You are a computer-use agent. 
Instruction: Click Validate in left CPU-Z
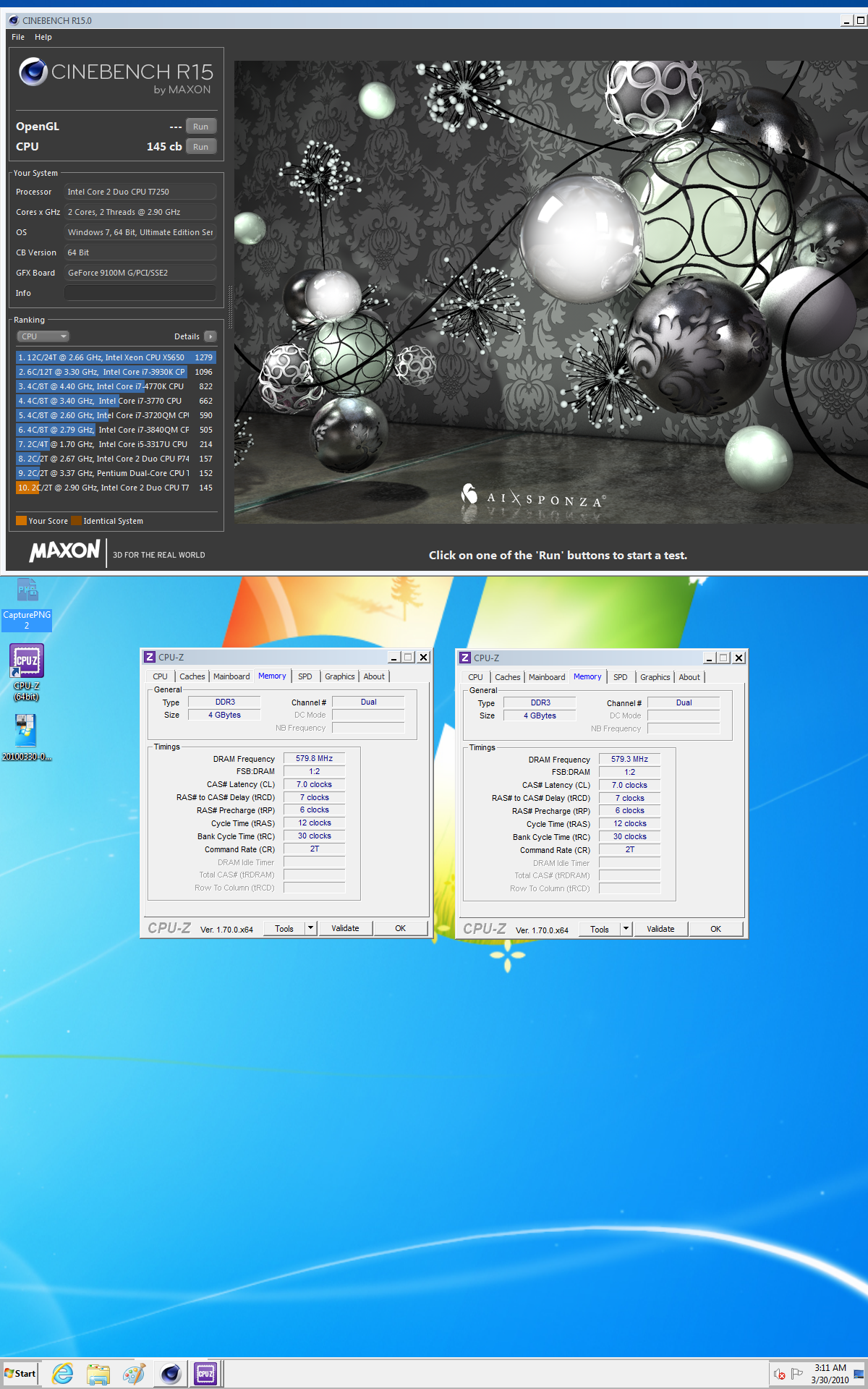(x=345, y=928)
